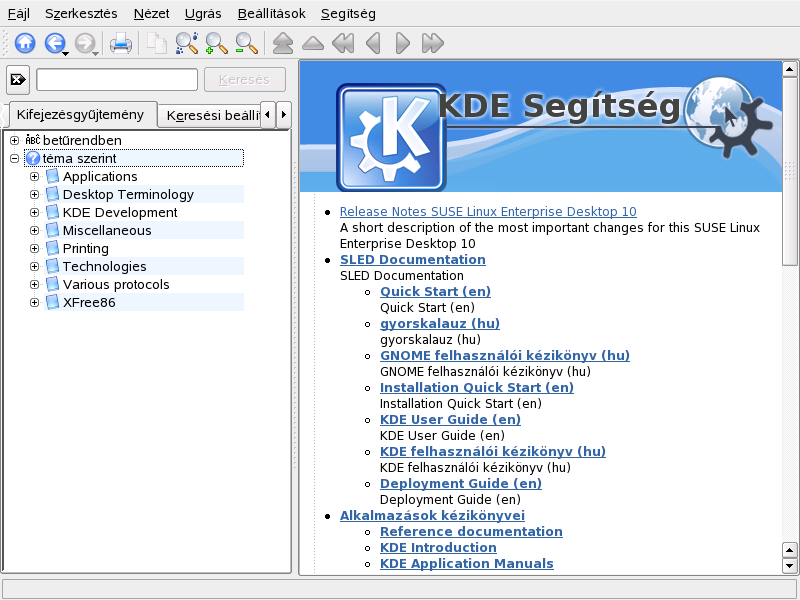The image size is (800, 600).
Task: Open the gyorskalauz (hu) link
Action: coord(440,324)
